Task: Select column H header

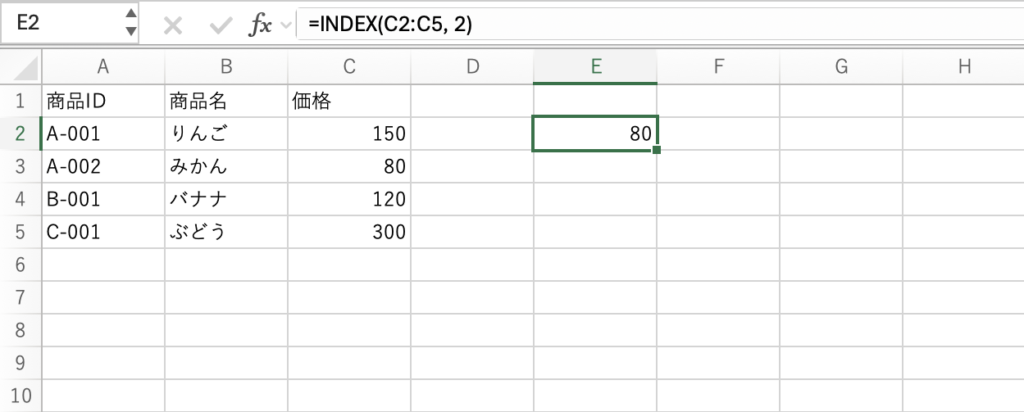Action: tap(963, 67)
